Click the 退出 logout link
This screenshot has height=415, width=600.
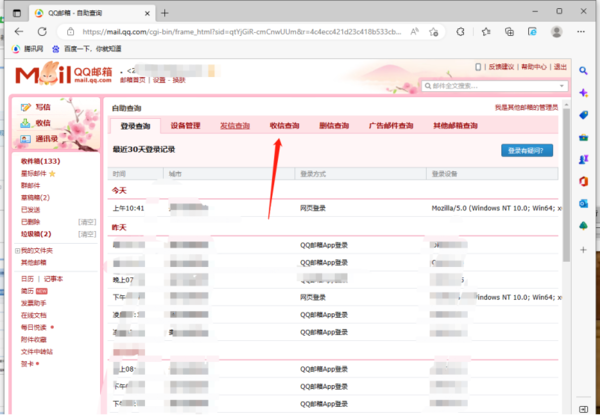(x=559, y=67)
